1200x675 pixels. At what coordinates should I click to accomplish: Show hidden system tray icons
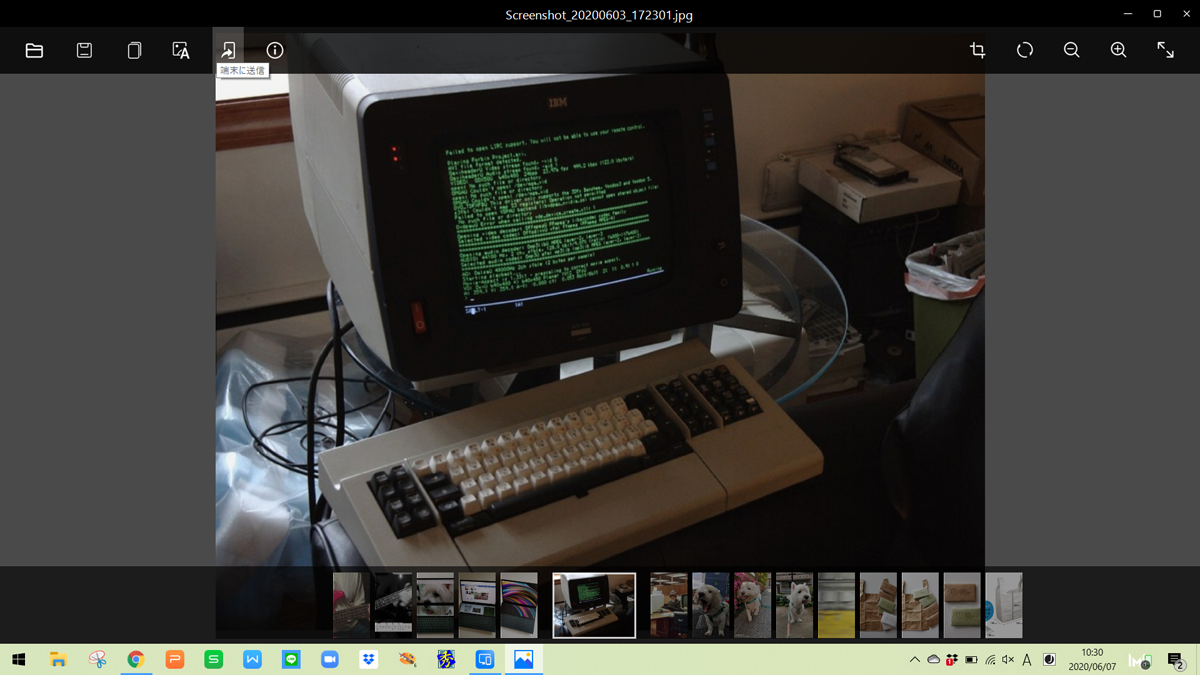click(914, 660)
